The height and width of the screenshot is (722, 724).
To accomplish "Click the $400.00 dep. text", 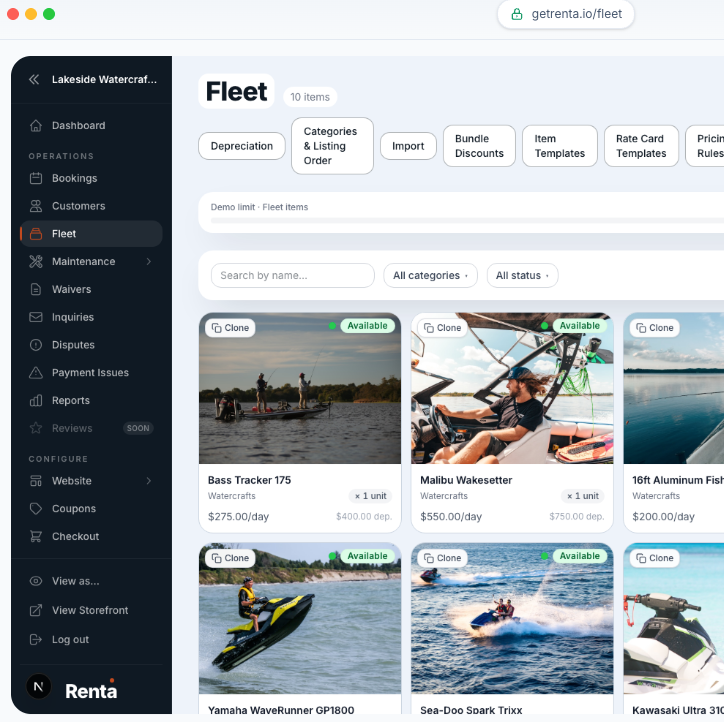I will (x=364, y=517).
